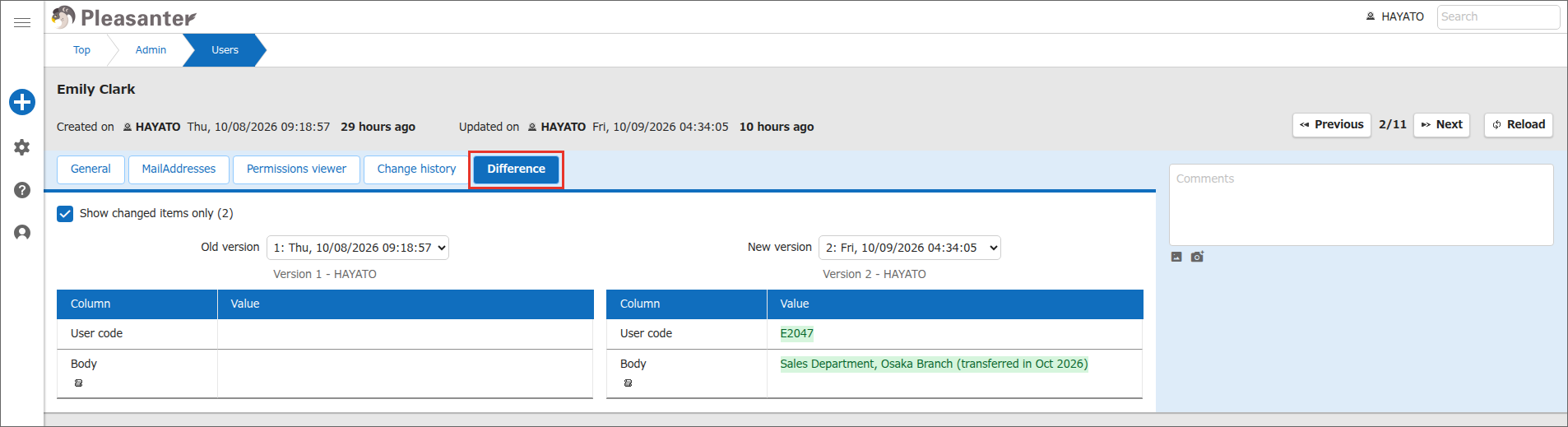Click the Emily Clark title
The width and height of the screenshot is (1568, 427).
click(x=95, y=89)
